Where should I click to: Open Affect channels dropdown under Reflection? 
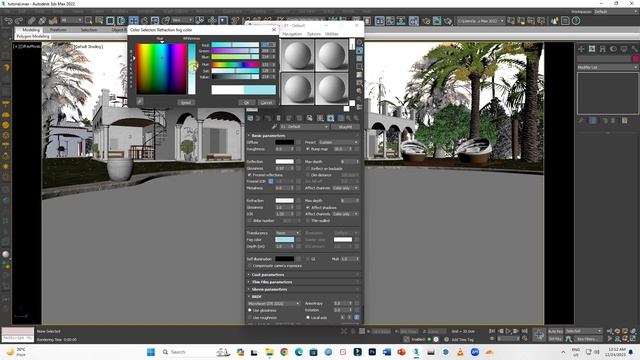coord(345,188)
